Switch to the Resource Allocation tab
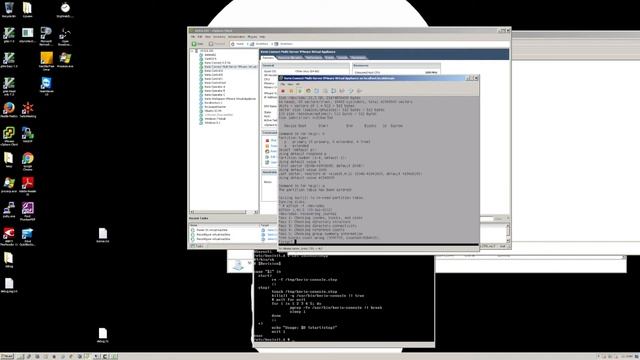640x360 pixels. [x=290, y=58]
